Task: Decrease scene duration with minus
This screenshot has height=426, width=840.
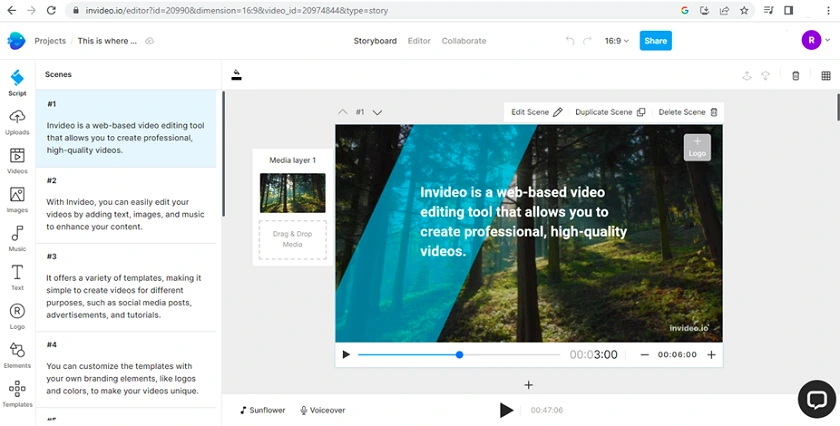Action: coord(644,355)
